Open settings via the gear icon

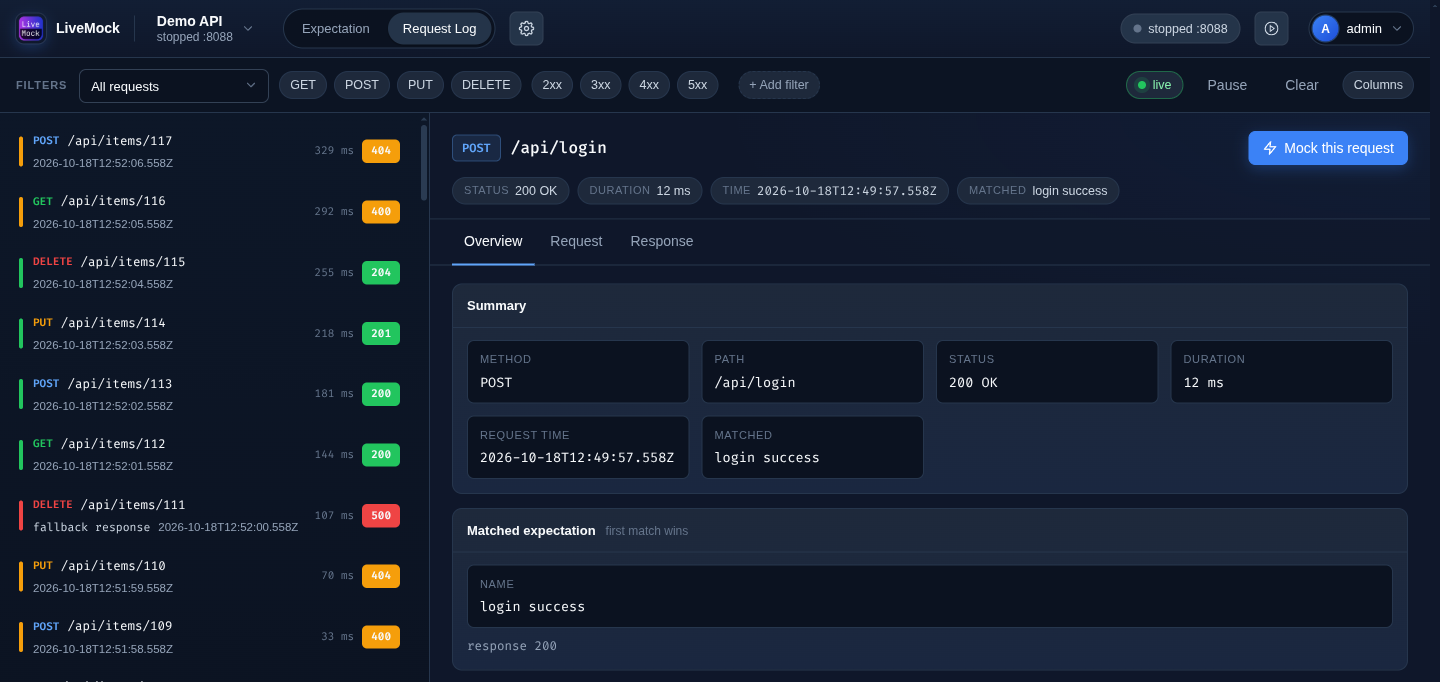[x=526, y=28]
